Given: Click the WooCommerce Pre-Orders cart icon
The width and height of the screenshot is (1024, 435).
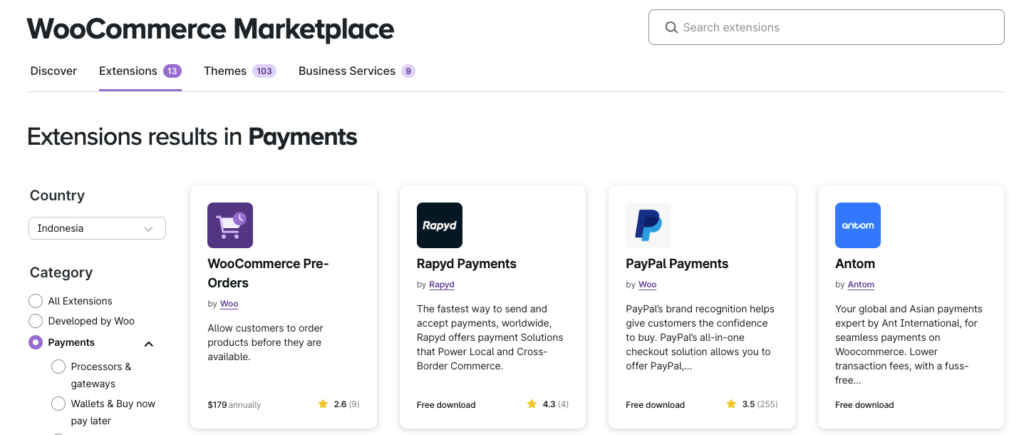Looking at the screenshot, I should [x=230, y=225].
